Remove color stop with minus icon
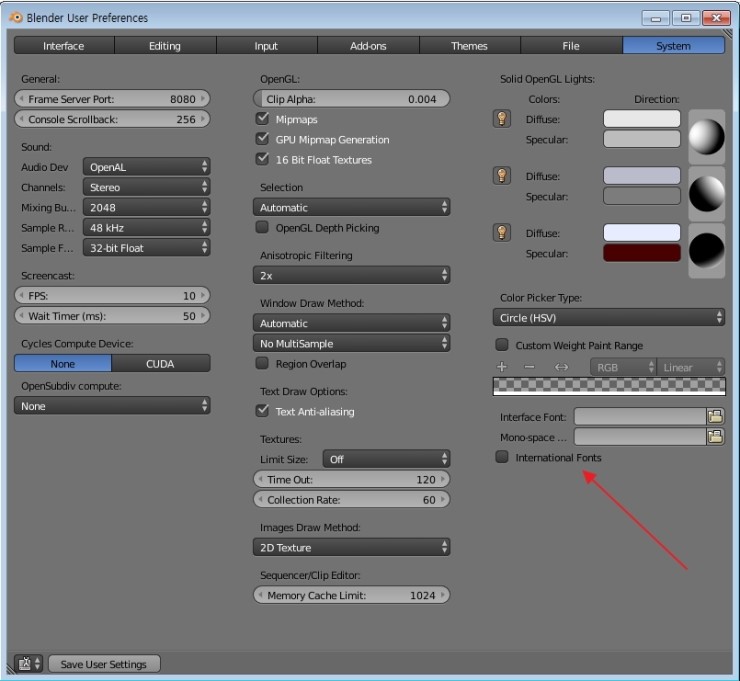 tap(530, 367)
